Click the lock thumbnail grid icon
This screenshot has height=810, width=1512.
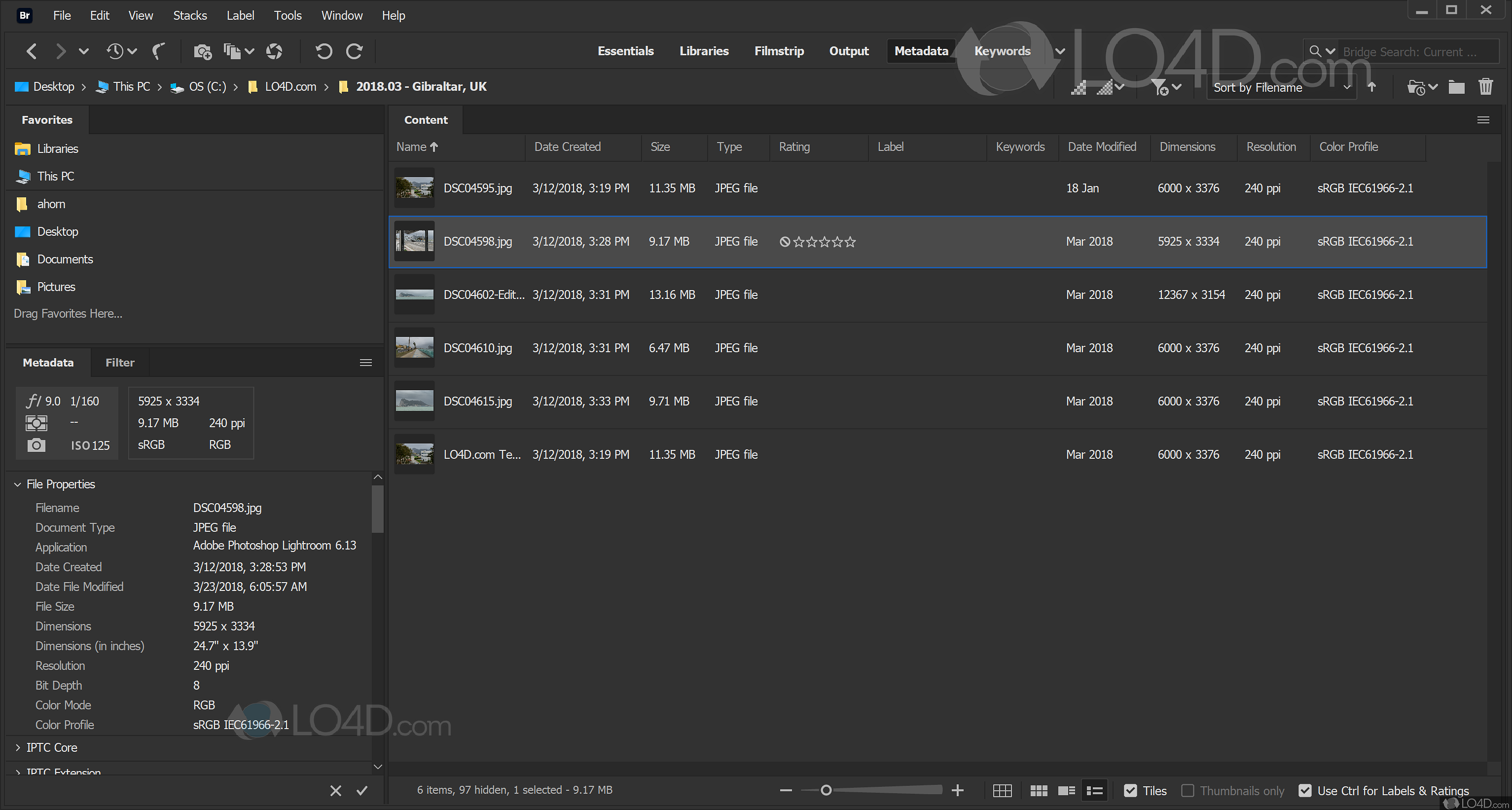point(1002,791)
